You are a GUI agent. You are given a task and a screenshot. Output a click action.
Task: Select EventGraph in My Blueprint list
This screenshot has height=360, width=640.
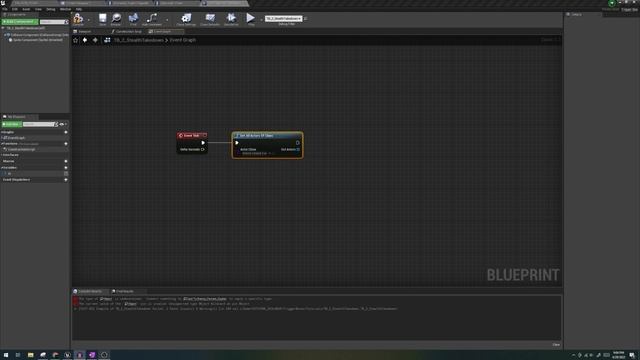(x=16, y=138)
